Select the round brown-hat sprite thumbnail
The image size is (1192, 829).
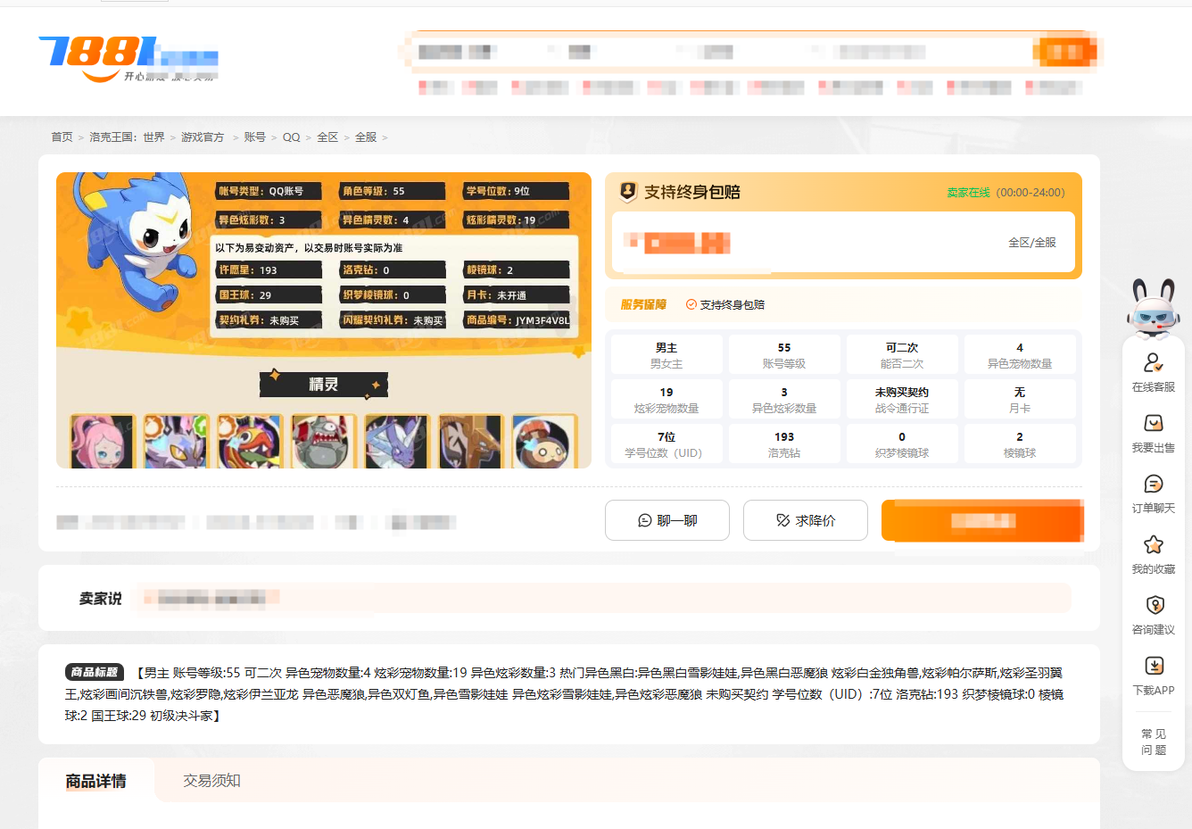[x=544, y=440]
